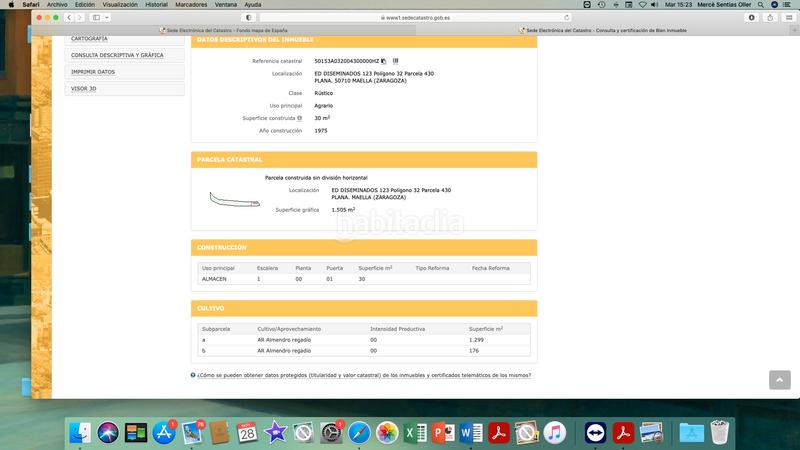Image resolution: width=800 pixels, height=450 pixels.
Task: Open the iTunes music icon in the Dock
Action: [x=555, y=433]
